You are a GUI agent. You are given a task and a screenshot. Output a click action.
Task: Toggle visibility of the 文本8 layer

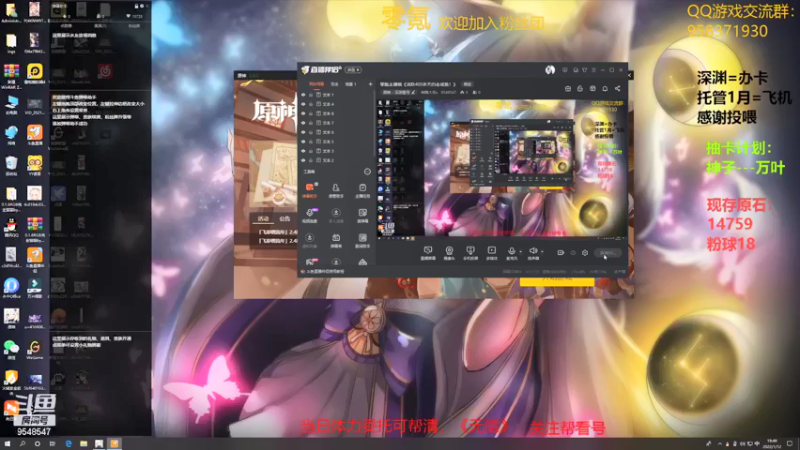pyautogui.click(x=303, y=113)
